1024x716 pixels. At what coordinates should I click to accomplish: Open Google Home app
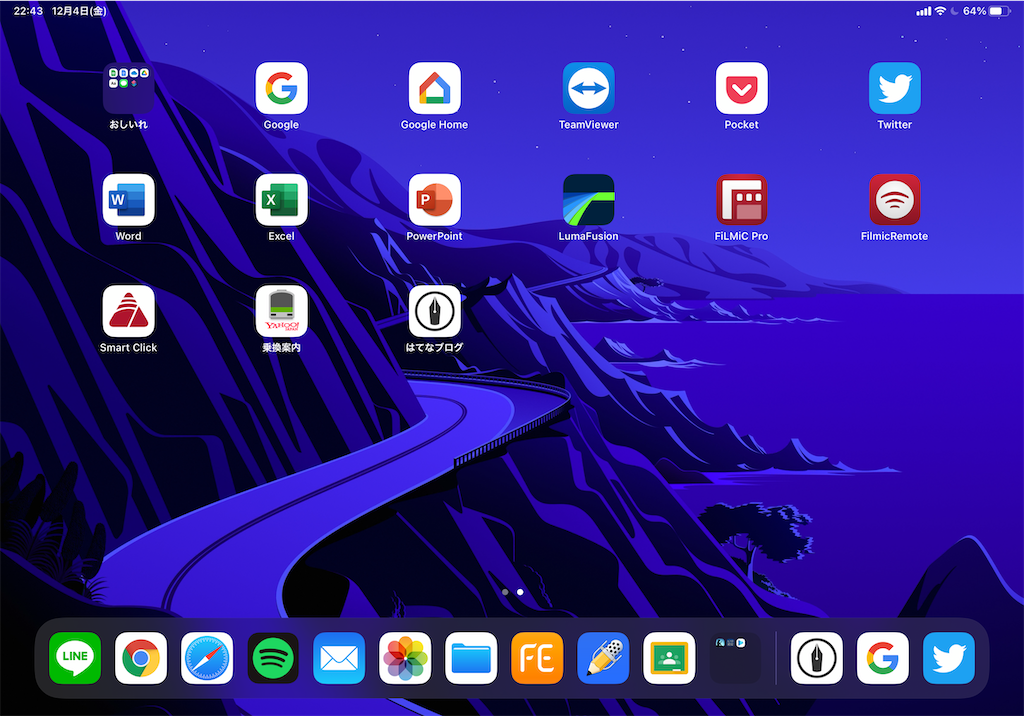pos(434,88)
